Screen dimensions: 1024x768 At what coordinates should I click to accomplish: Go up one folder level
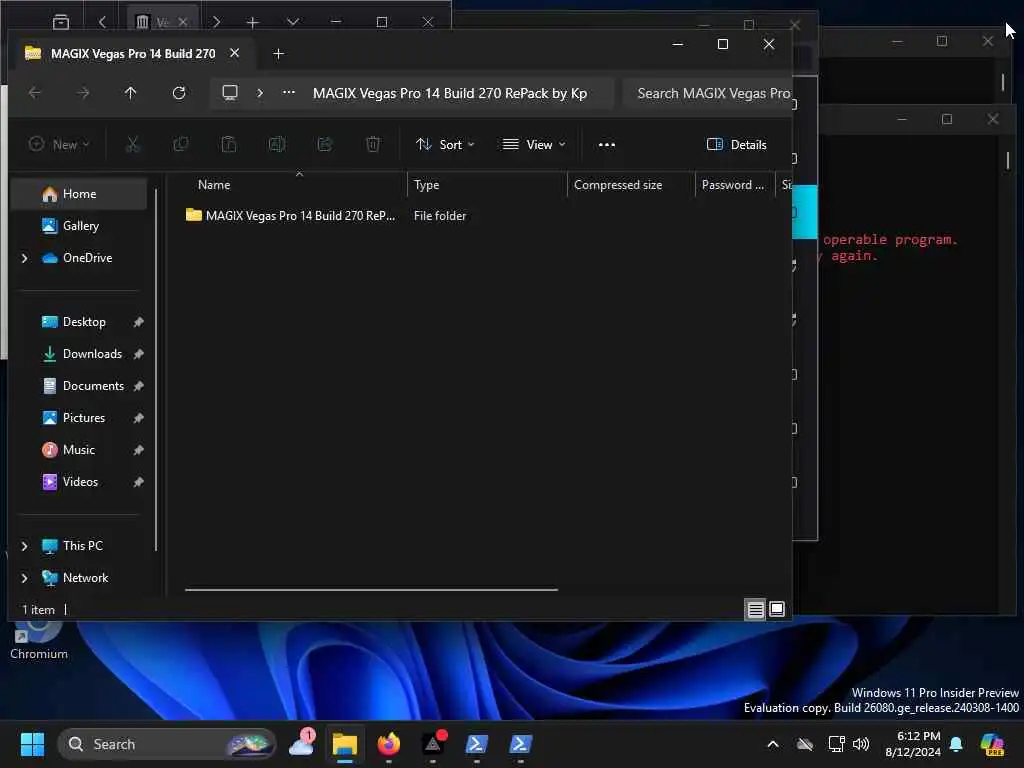[x=131, y=93]
